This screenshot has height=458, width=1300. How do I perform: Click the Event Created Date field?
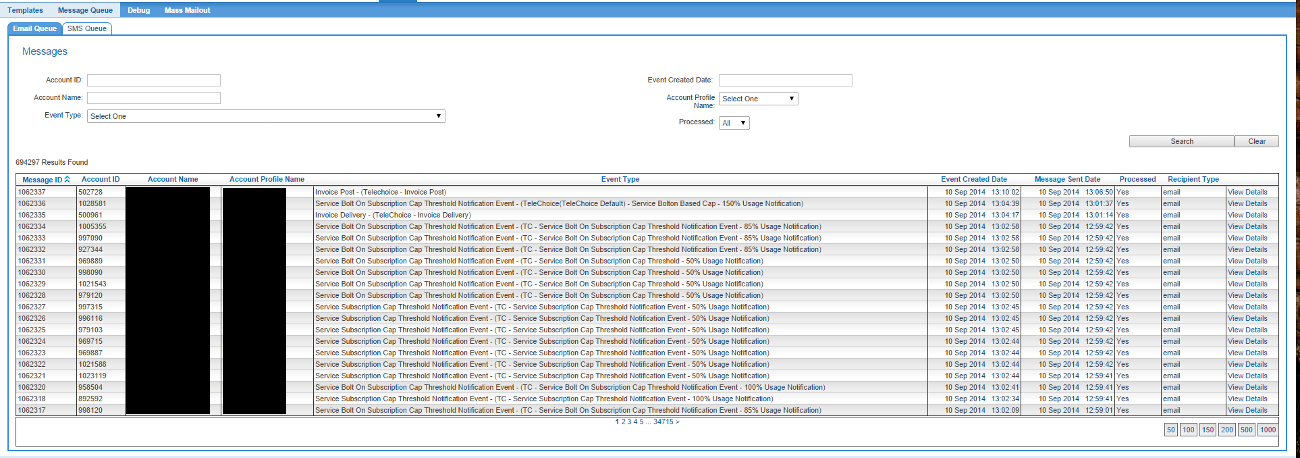click(x=785, y=80)
